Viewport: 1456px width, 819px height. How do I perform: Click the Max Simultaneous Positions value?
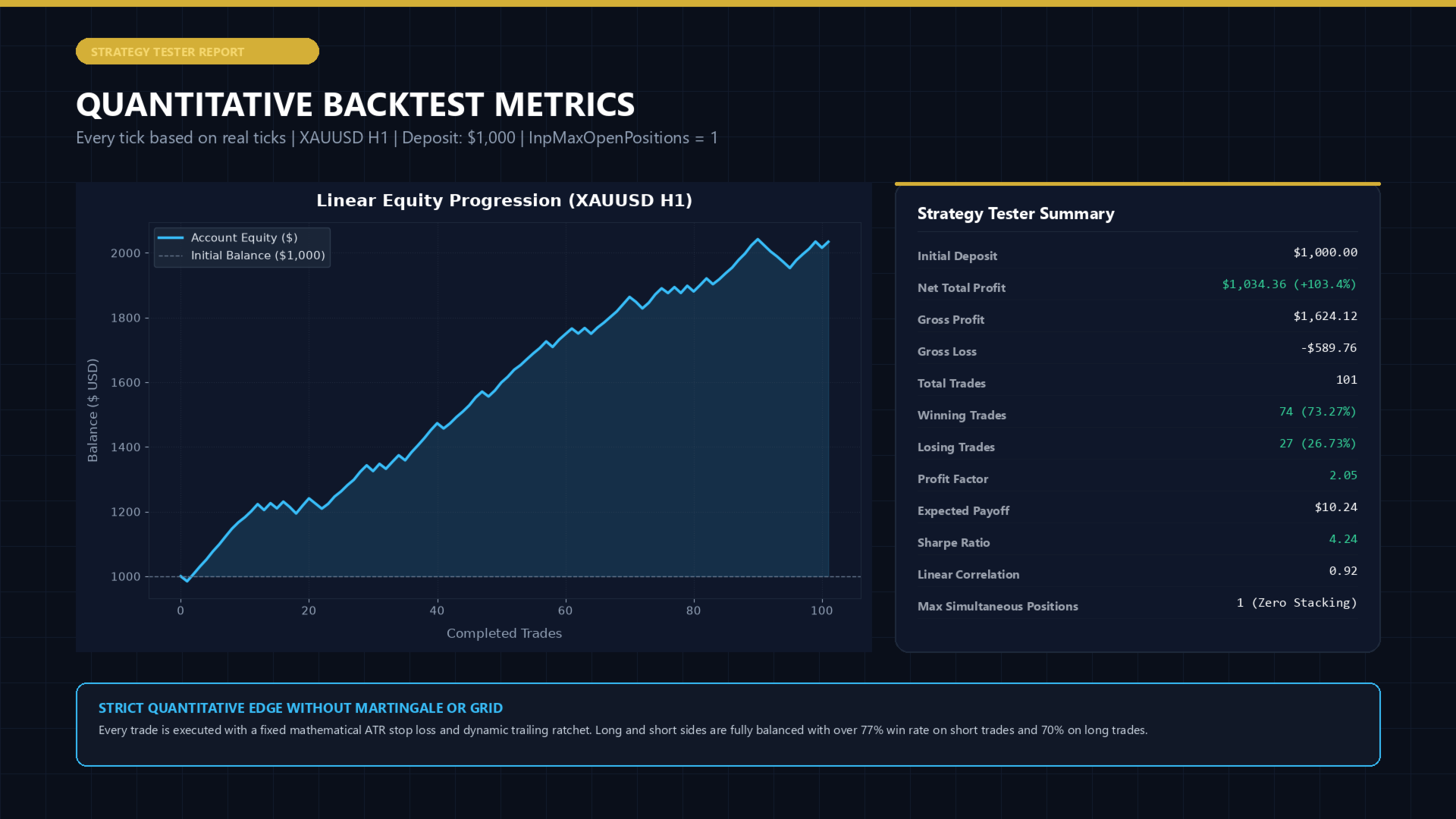(1297, 603)
